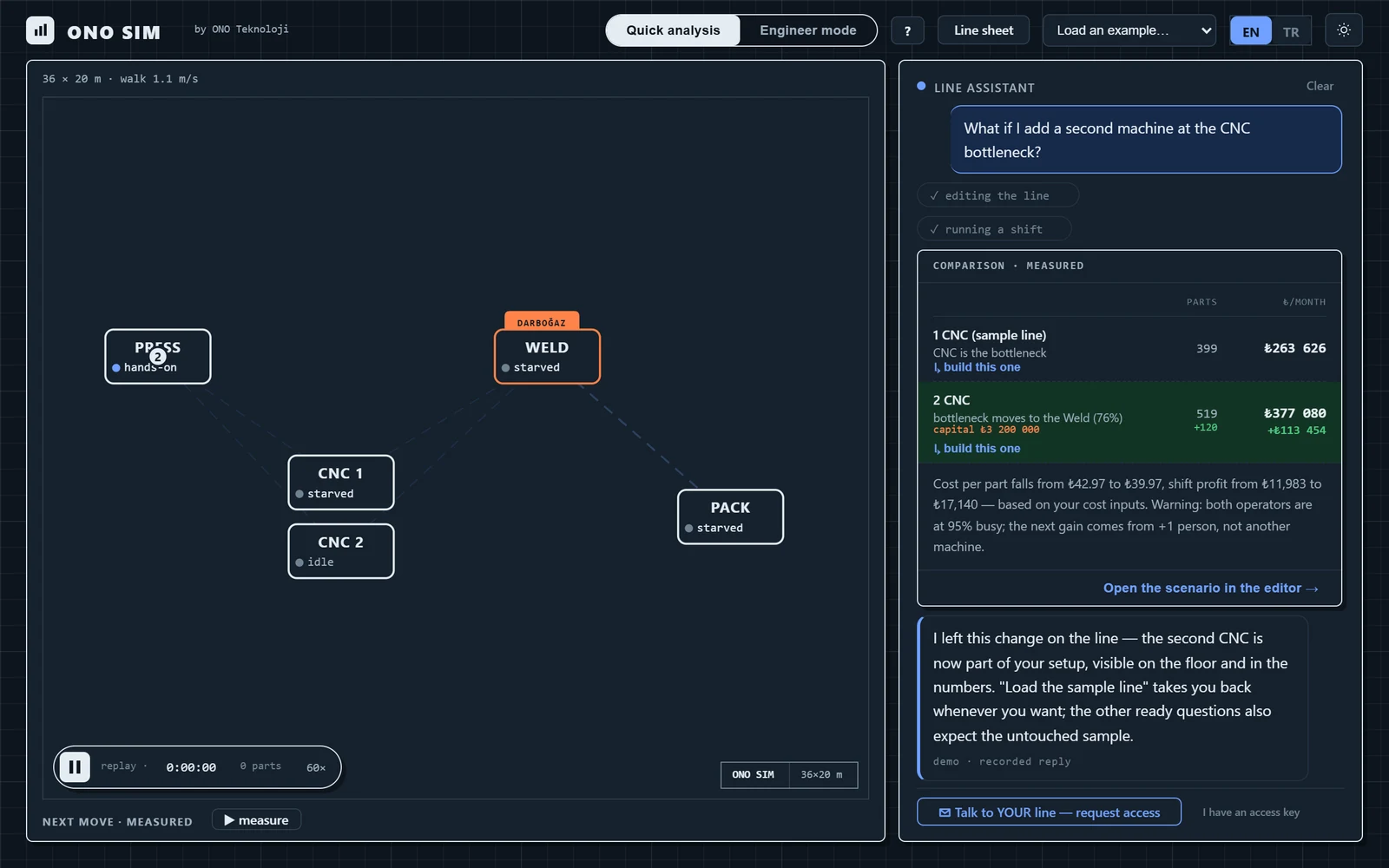1389x868 pixels.
Task: Switch to Quick analysis mode
Action: [x=673, y=30]
